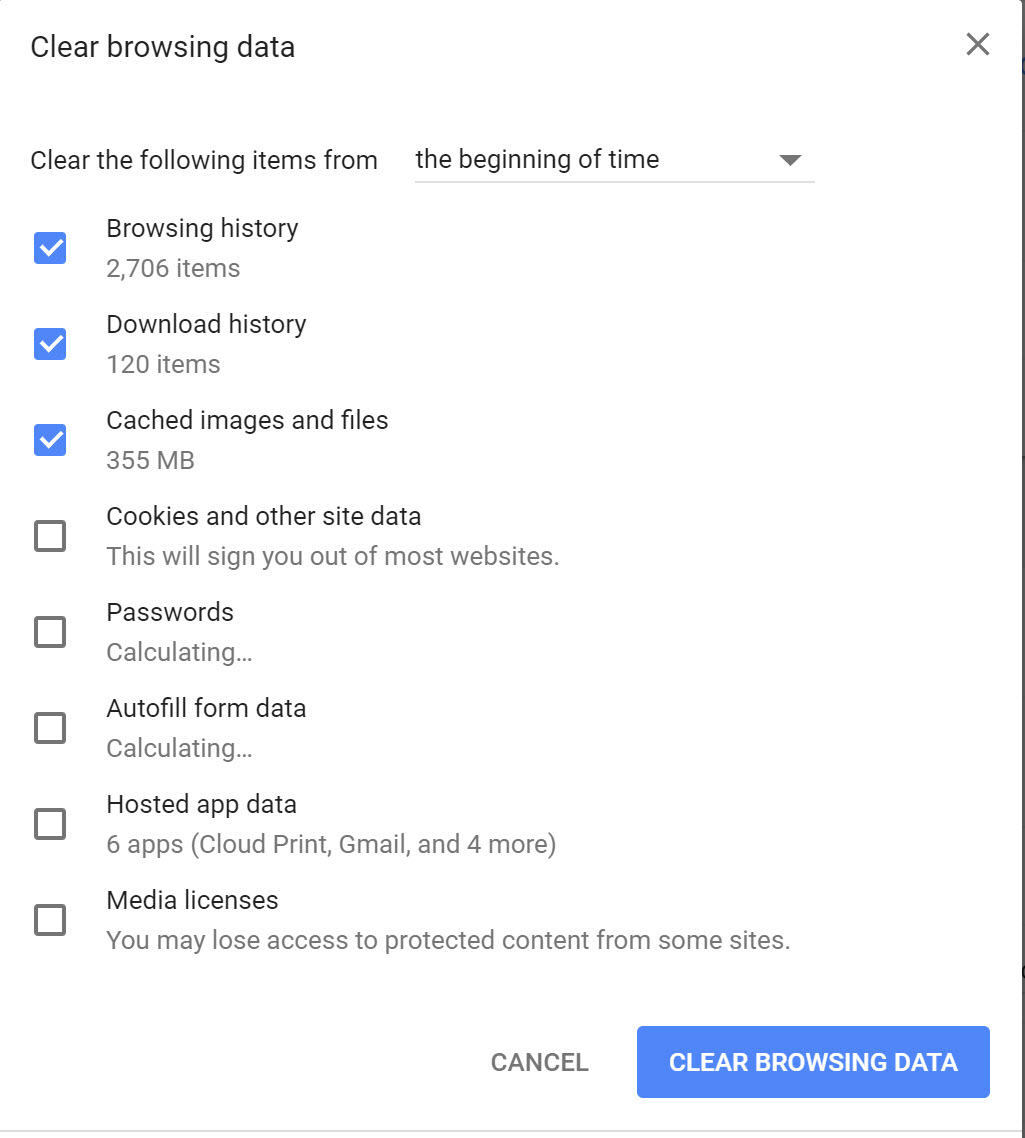Uncheck the Browsing history checkbox

pos(50,248)
